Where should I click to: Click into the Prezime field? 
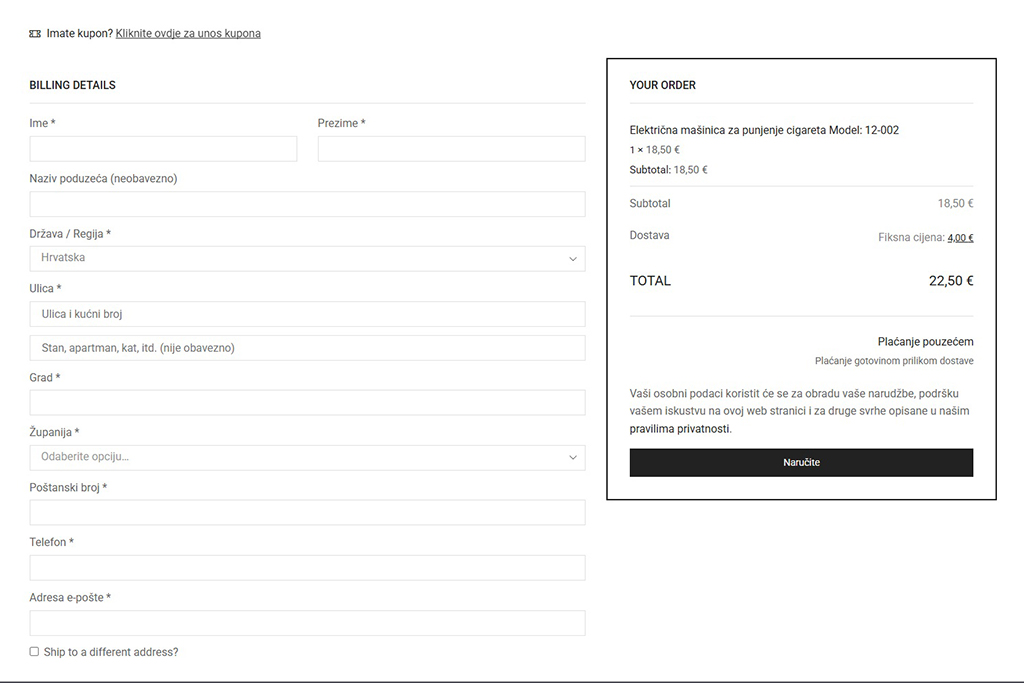pos(451,149)
